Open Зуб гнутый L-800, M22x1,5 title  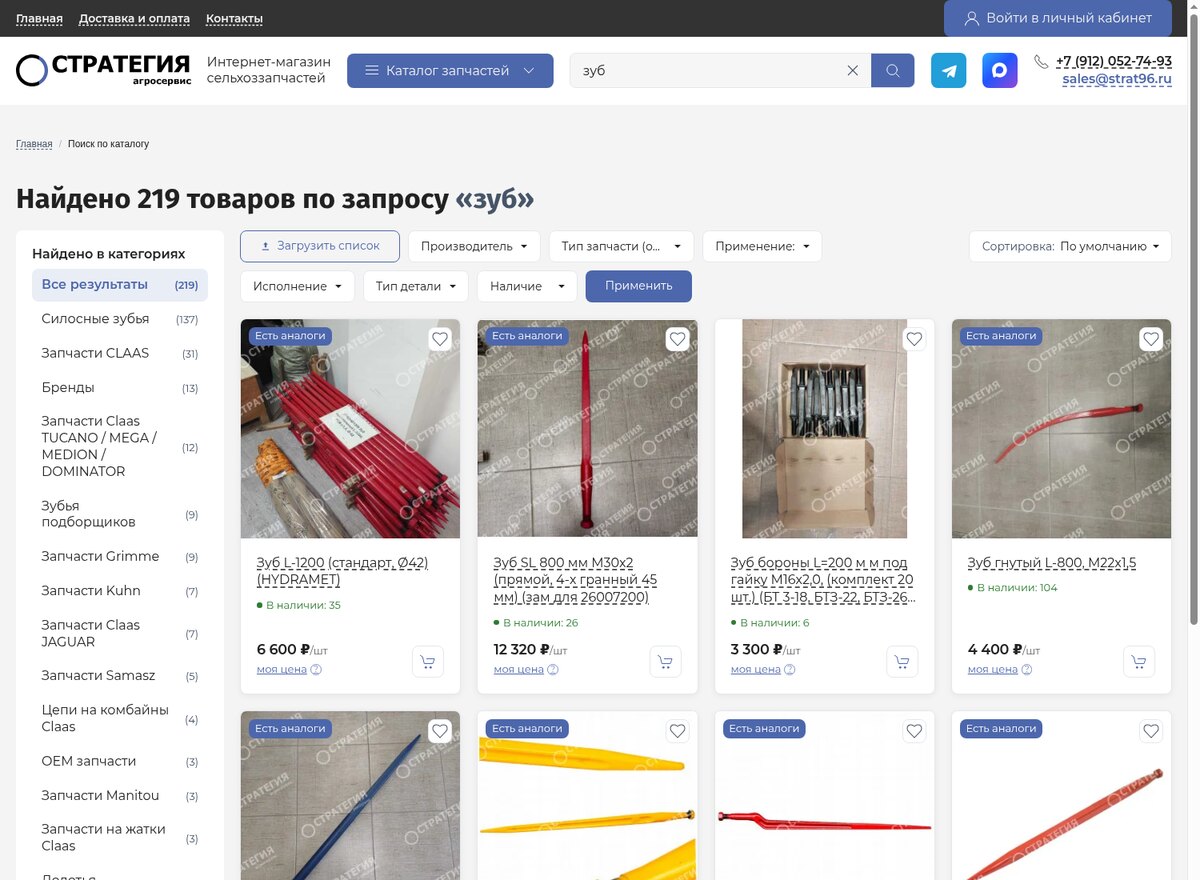click(1052, 563)
